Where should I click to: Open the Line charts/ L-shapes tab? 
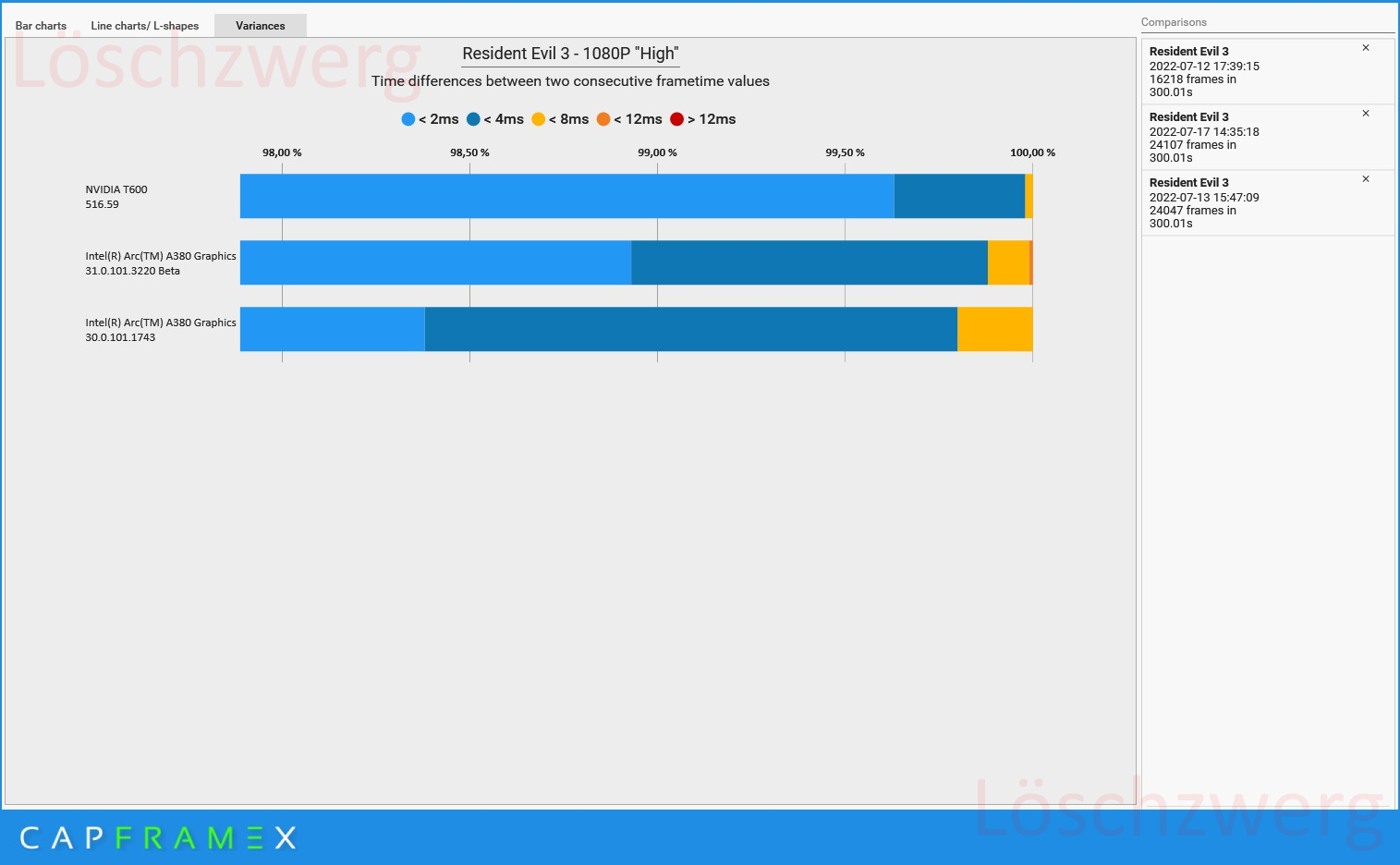pyautogui.click(x=145, y=26)
